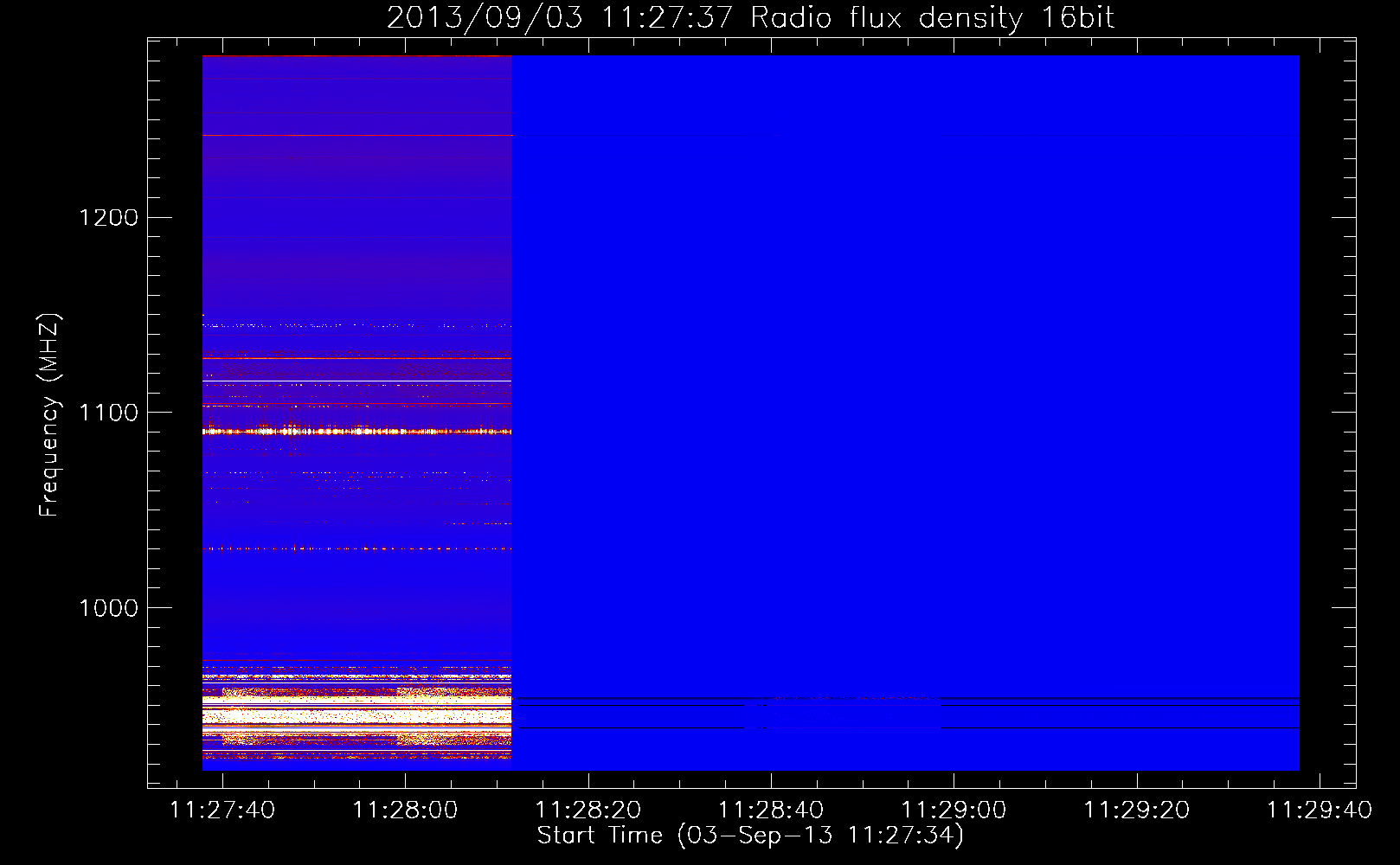
Task: Click the wide white interference band near 945 MHz
Action: tap(356, 716)
